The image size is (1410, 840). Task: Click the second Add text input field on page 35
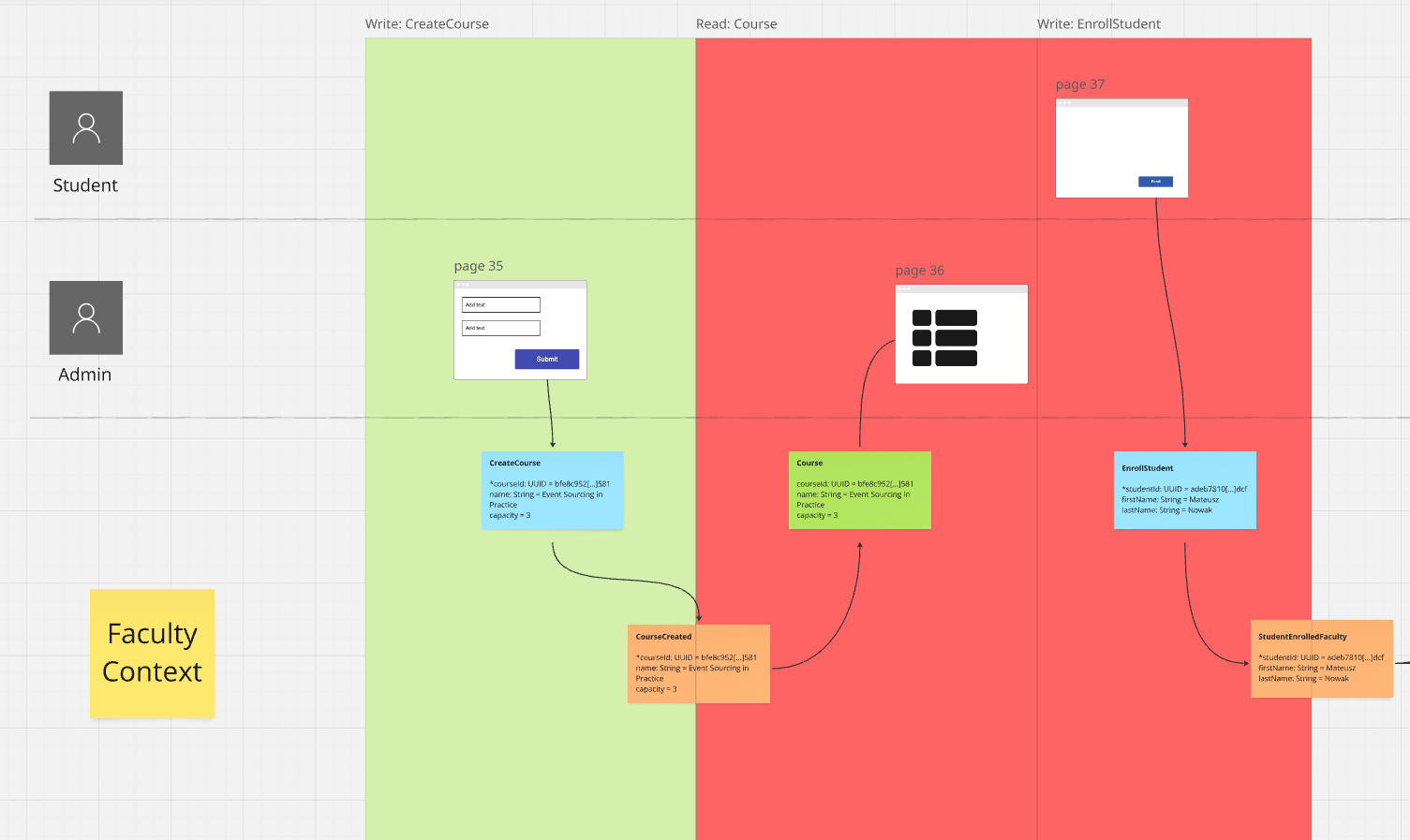click(500, 328)
